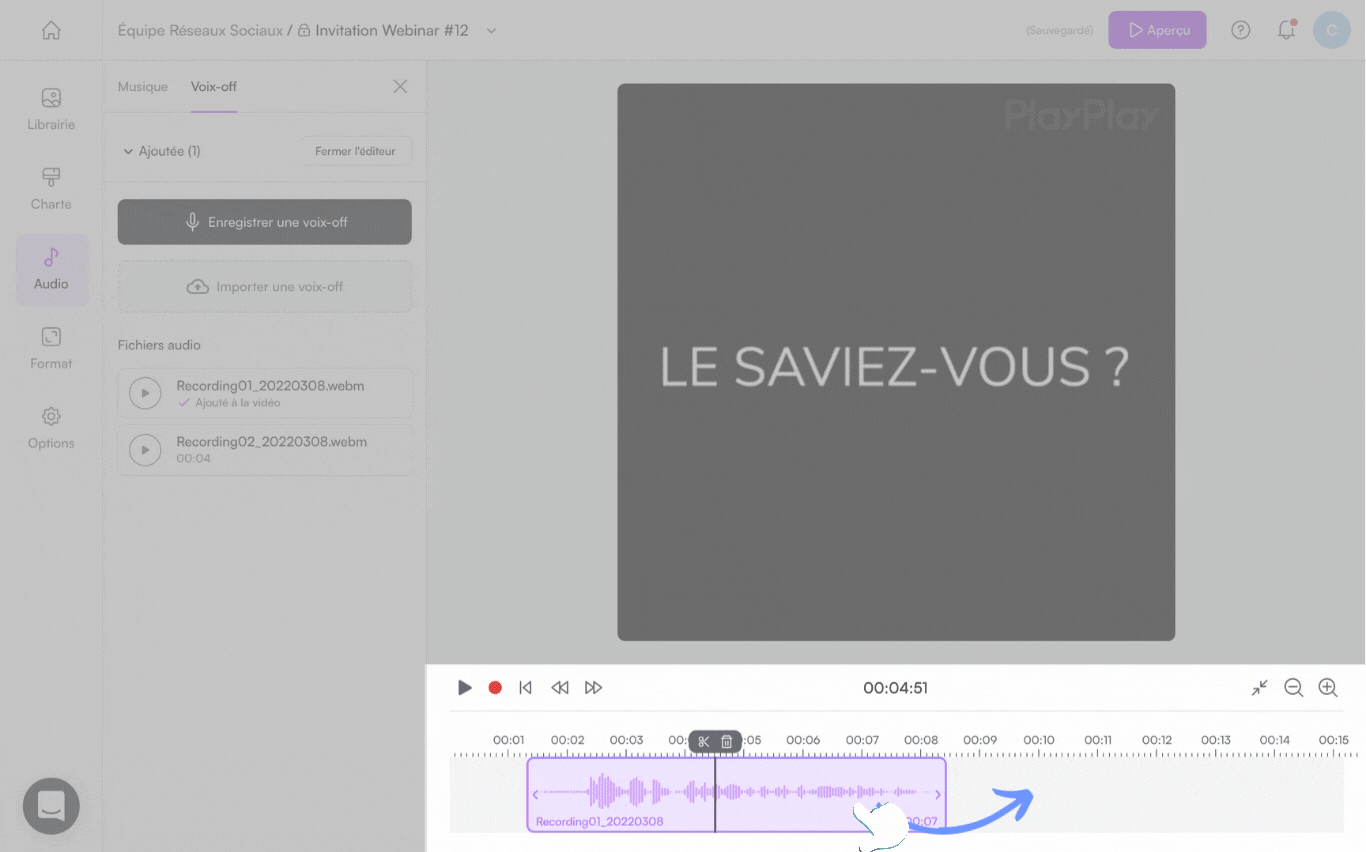Start timeline playback with the play button
The width and height of the screenshot is (1366, 852).
click(465, 688)
